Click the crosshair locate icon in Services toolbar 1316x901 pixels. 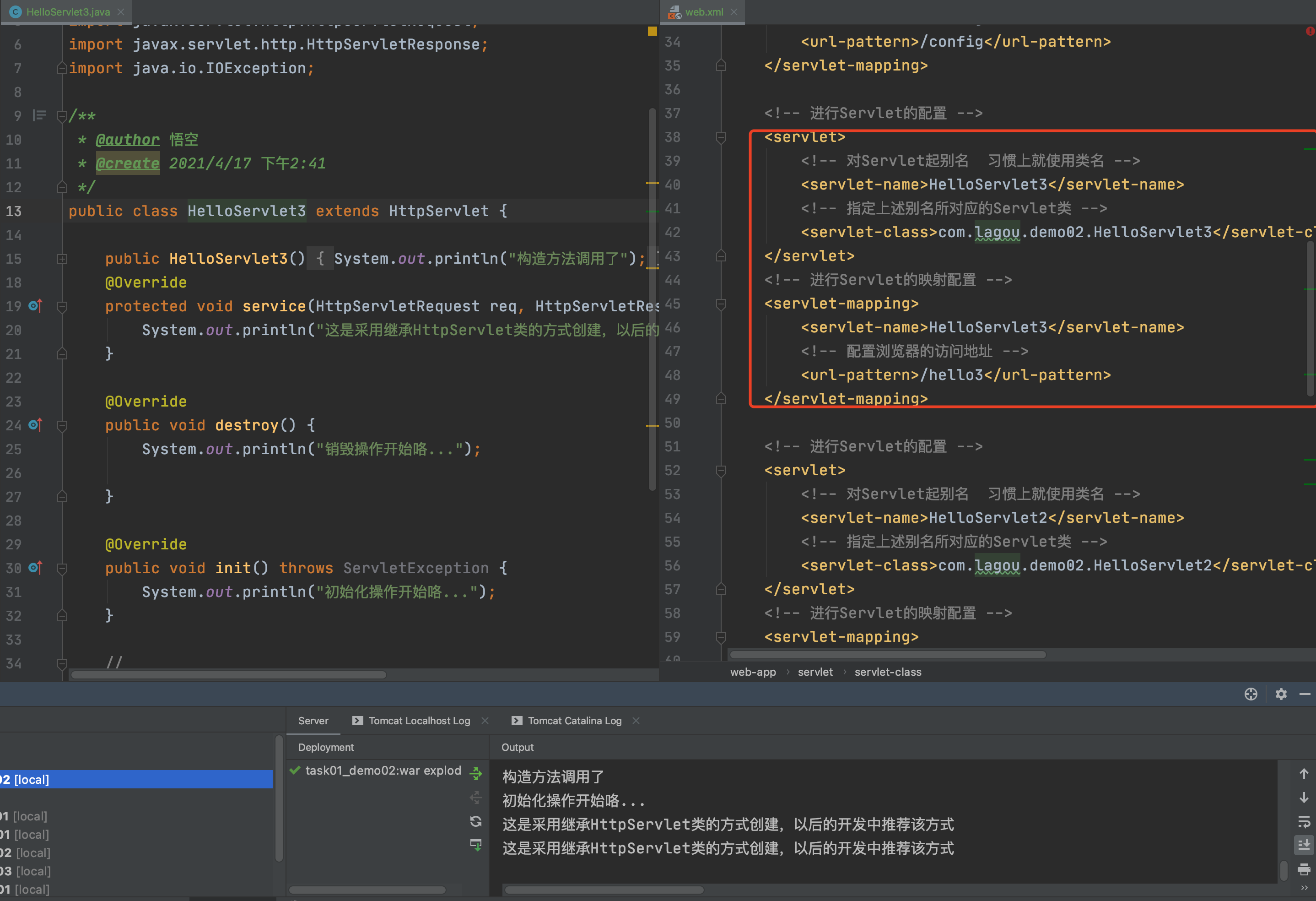point(1251,694)
